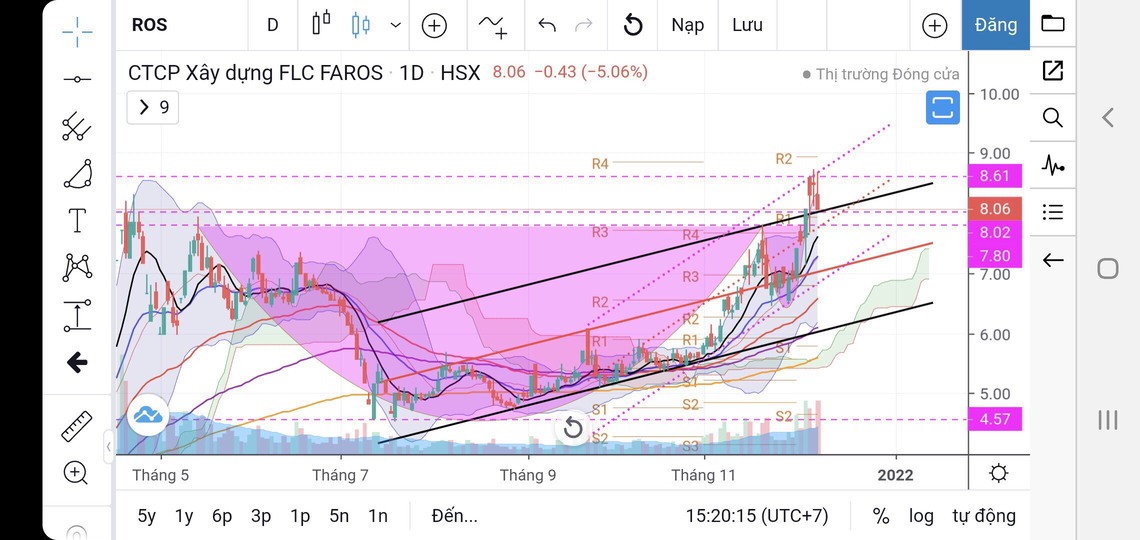Open the symbol search magnifier

[x=1053, y=118]
